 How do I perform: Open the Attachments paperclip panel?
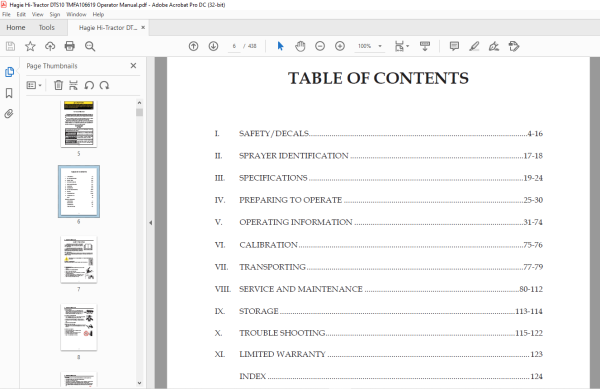point(9,114)
